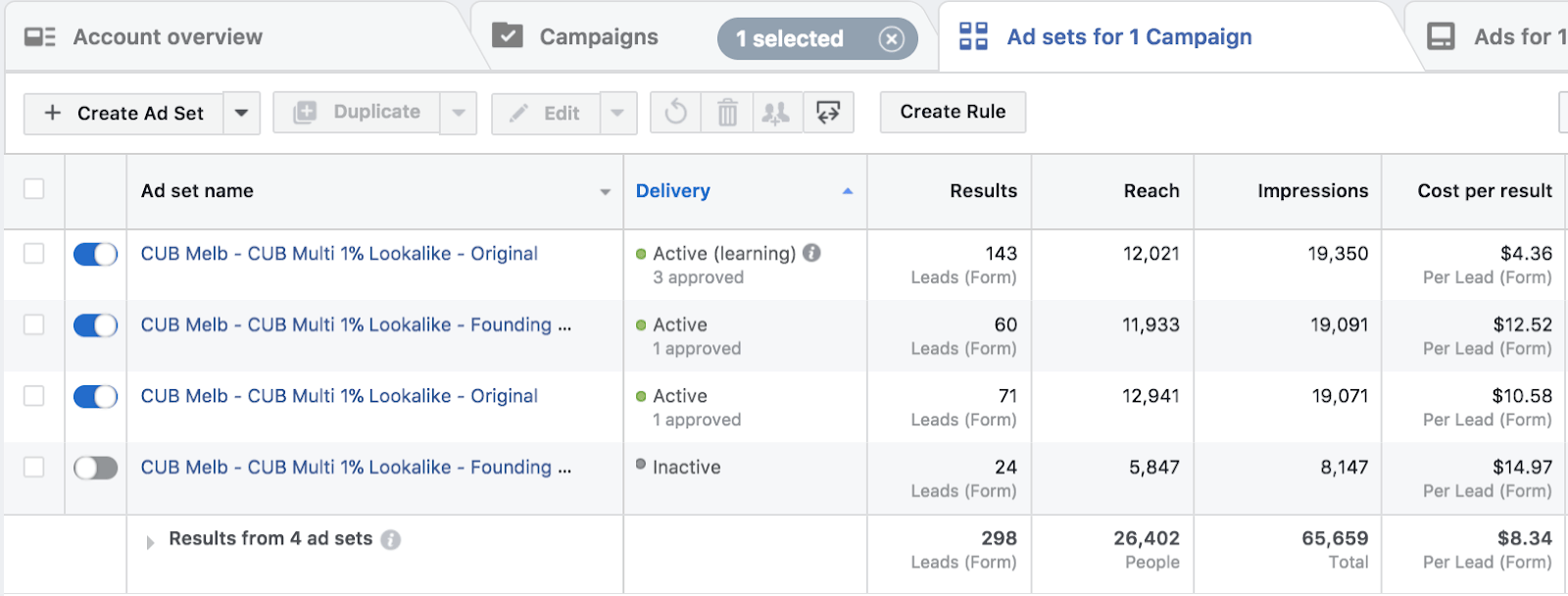Switch to Account overview tab
Screen dimensions: 1568x596
(167, 37)
